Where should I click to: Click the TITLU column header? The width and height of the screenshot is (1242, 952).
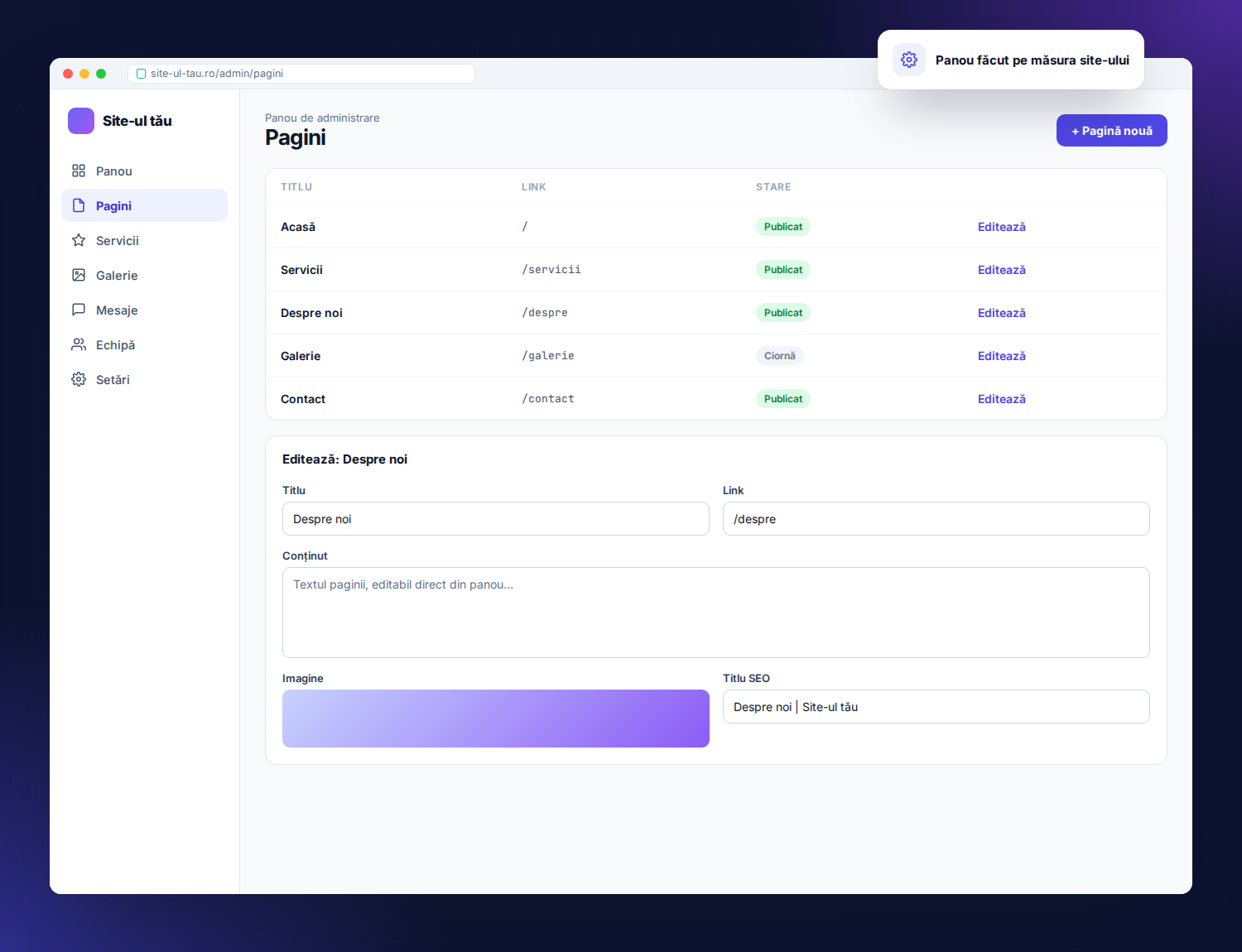(x=296, y=187)
